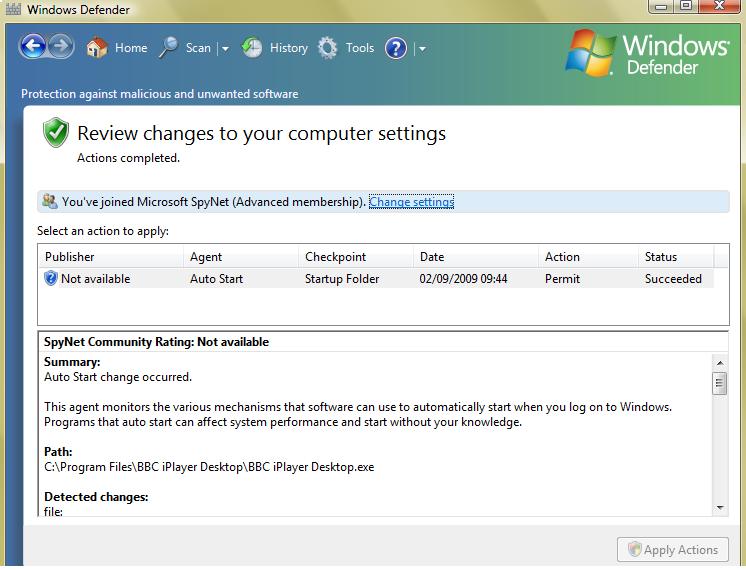Click the Scan toolbar label
The height and width of the screenshot is (570, 746).
tap(198, 48)
